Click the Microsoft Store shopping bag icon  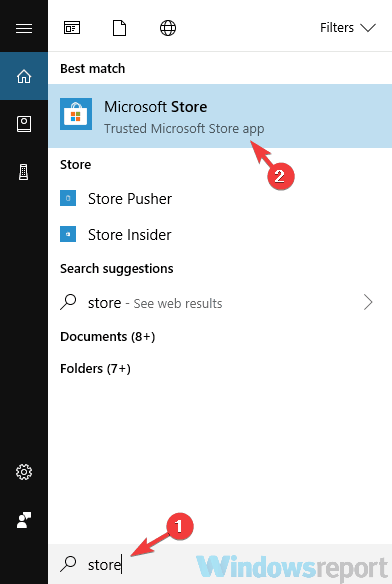pyautogui.click(x=76, y=114)
